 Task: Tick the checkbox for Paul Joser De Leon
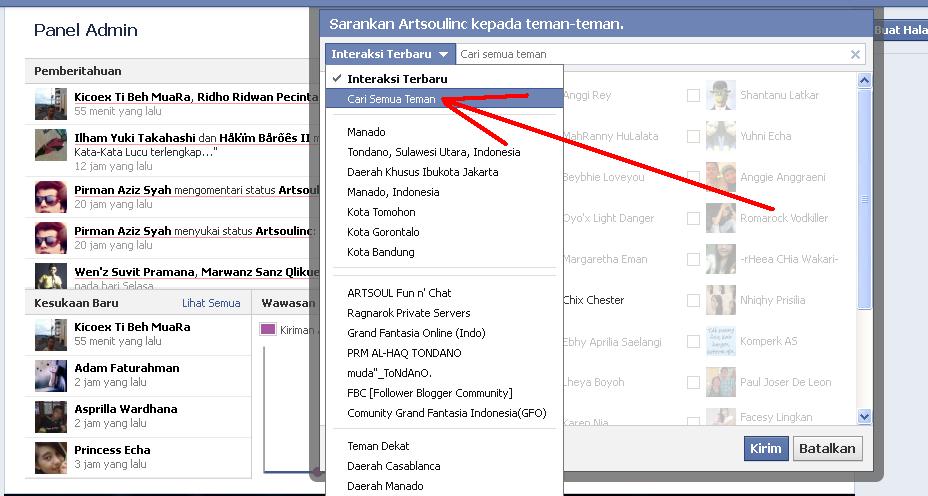[694, 382]
